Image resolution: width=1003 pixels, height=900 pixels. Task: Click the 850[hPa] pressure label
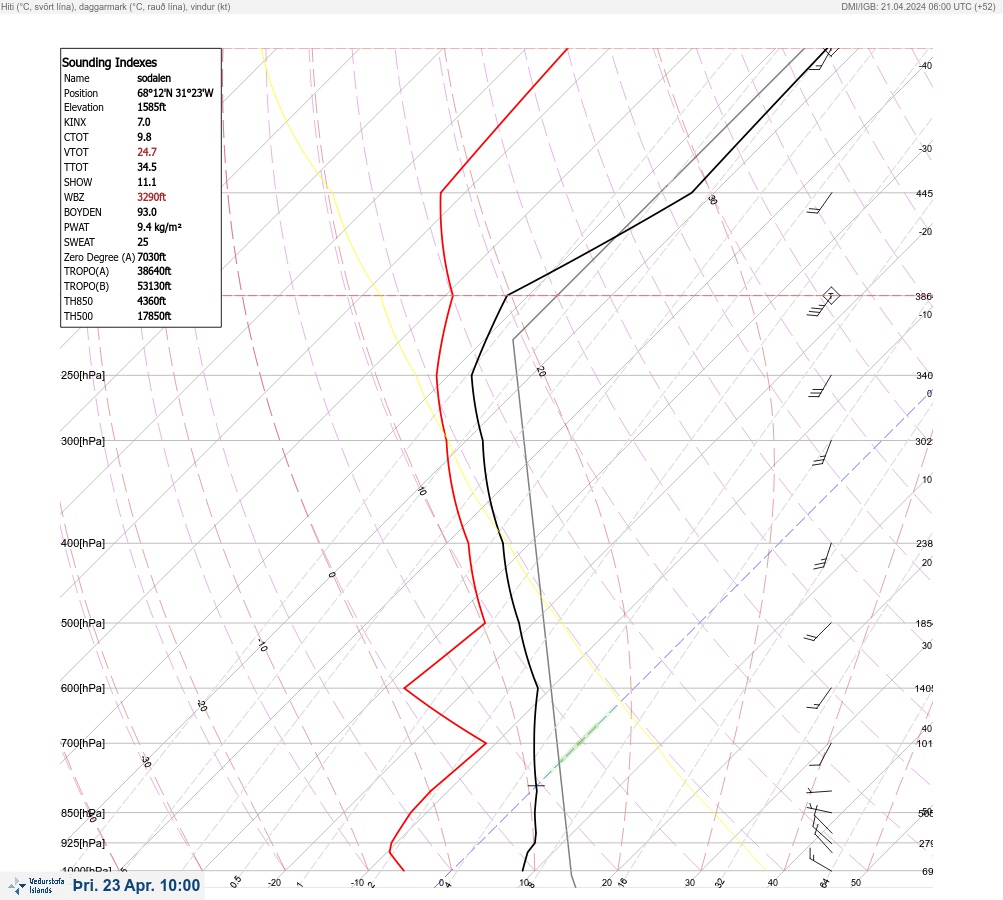point(83,813)
